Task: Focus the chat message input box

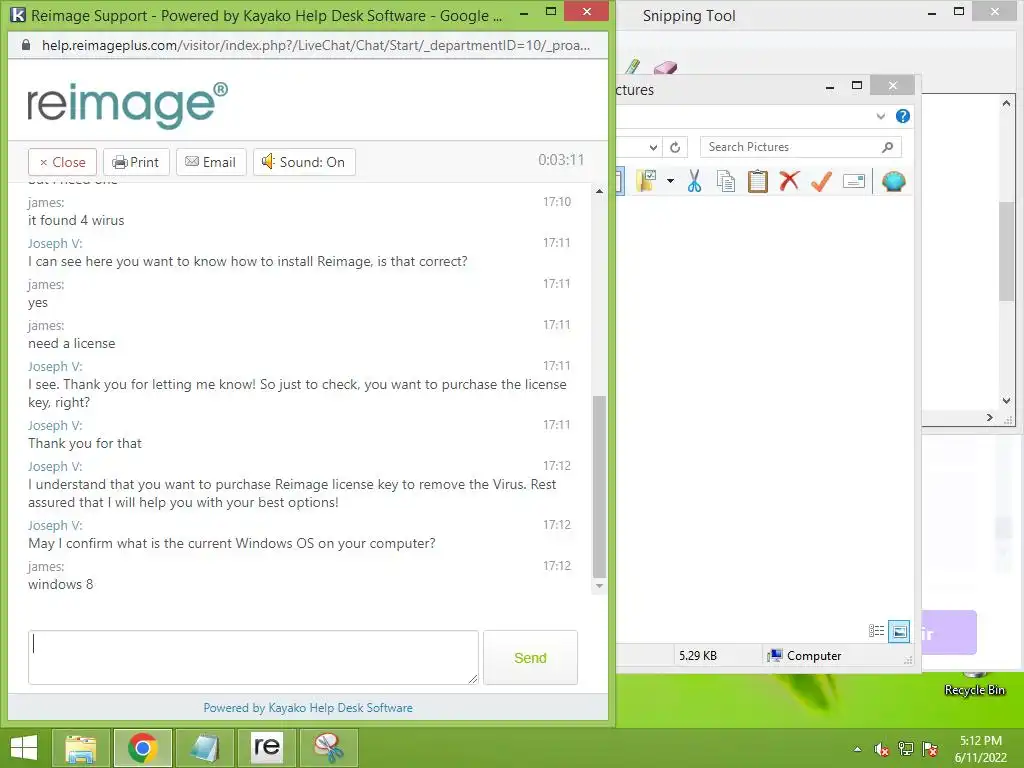Action: coord(253,658)
